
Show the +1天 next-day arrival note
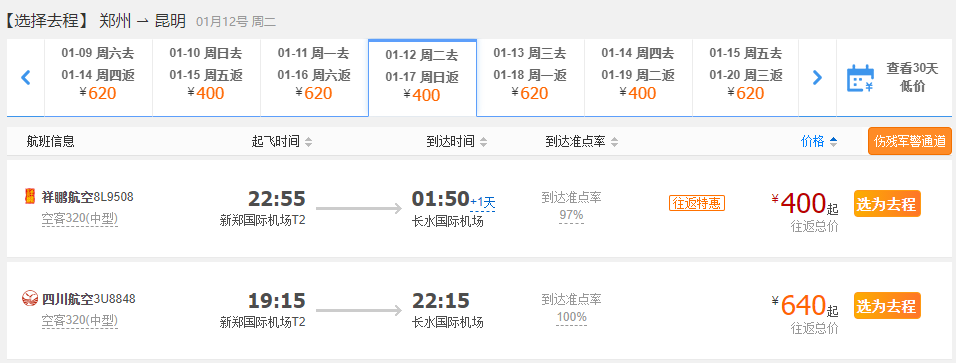[x=482, y=202]
